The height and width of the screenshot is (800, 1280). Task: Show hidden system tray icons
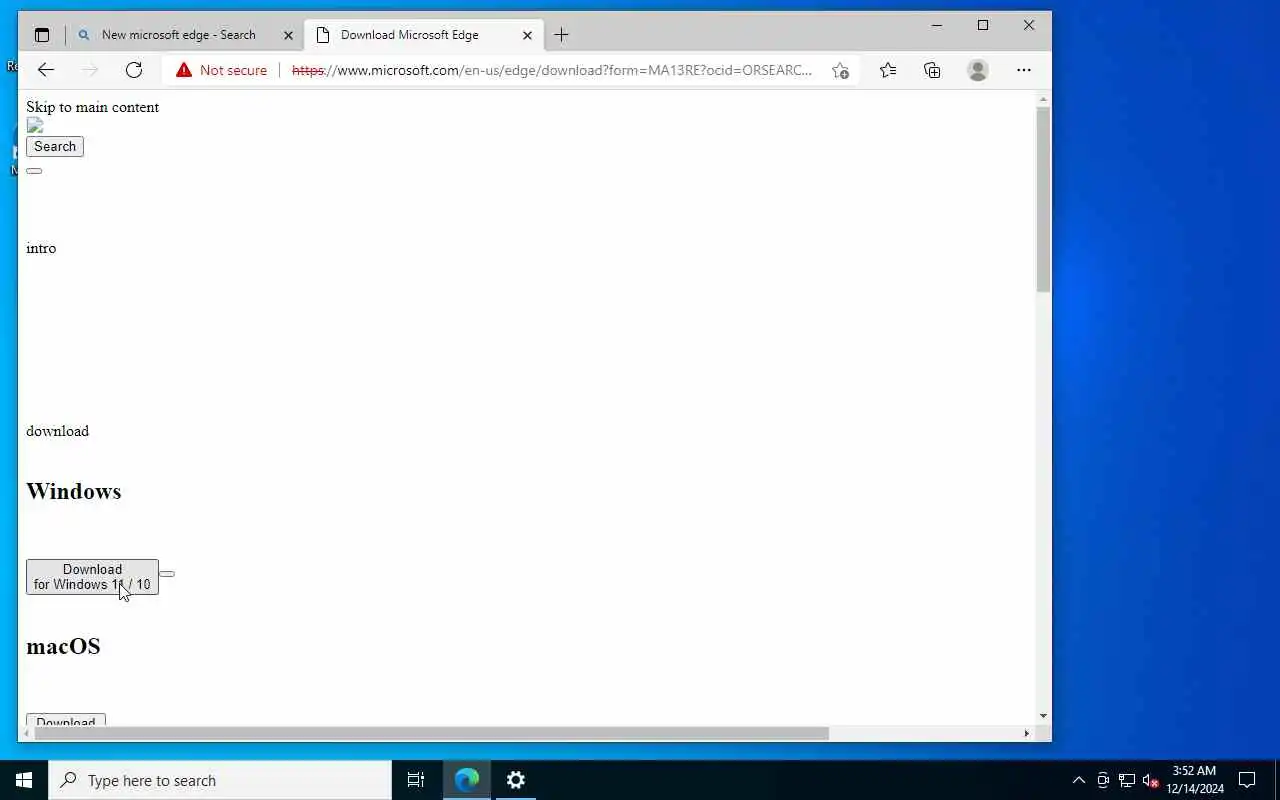coord(1078,780)
